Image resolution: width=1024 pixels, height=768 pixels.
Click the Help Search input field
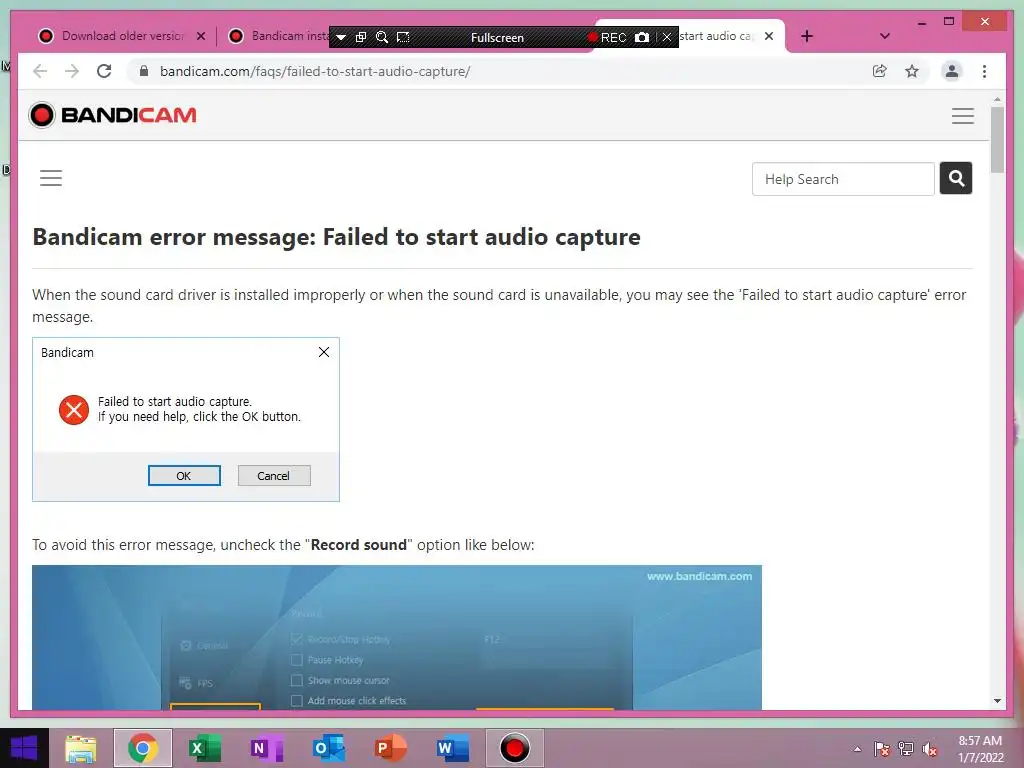click(x=842, y=179)
